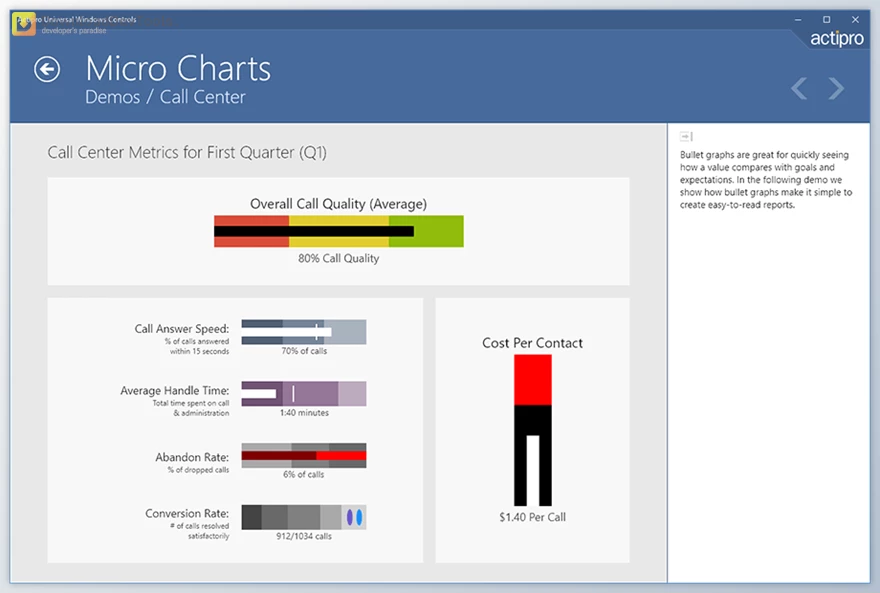The width and height of the screenshot is (880, 593).
Task: Select the Demos / Call Center subtitle
Action: pyautogui.click(x=165, y=97)
